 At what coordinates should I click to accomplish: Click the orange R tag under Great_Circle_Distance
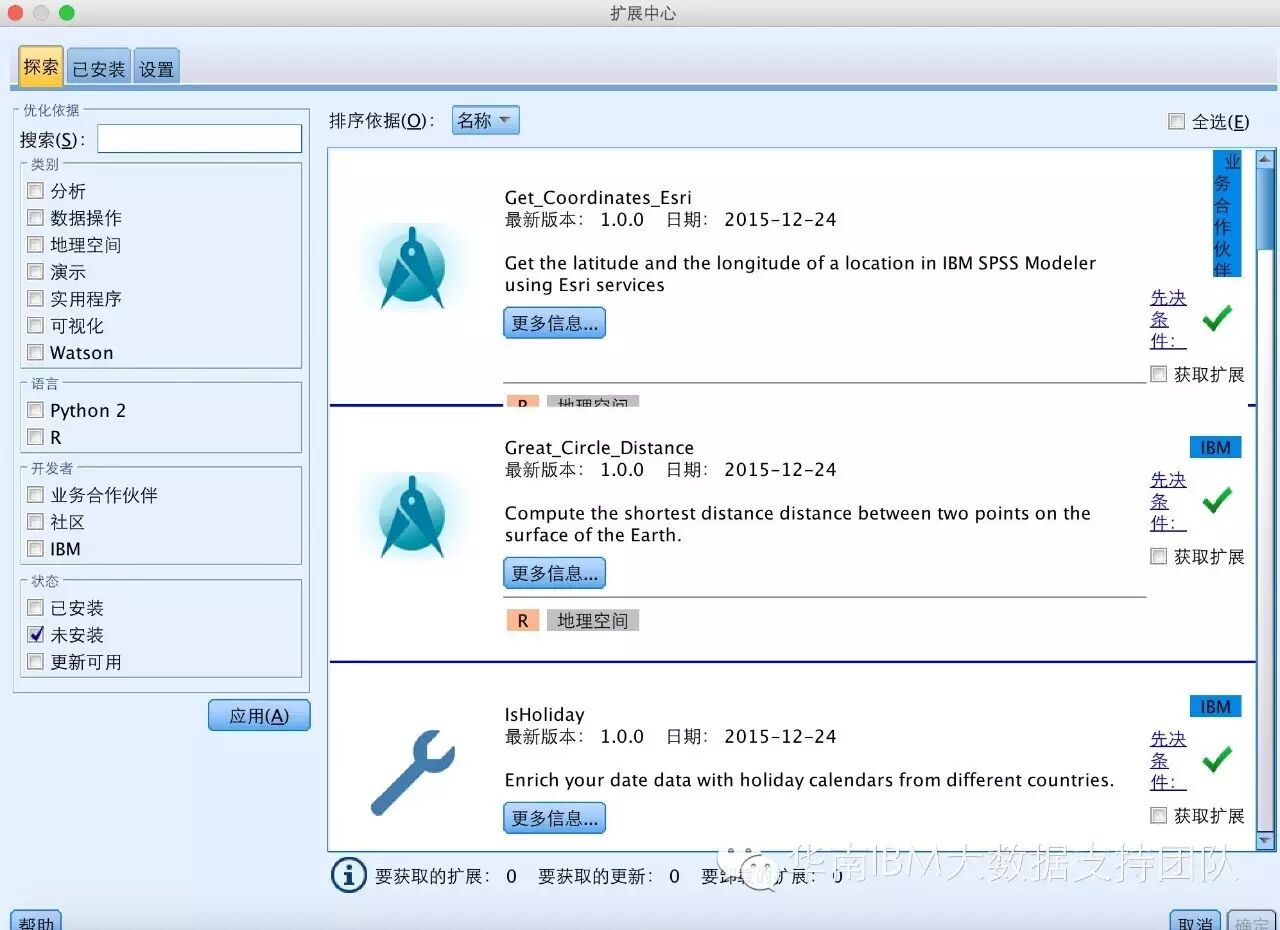coord(523,621)
